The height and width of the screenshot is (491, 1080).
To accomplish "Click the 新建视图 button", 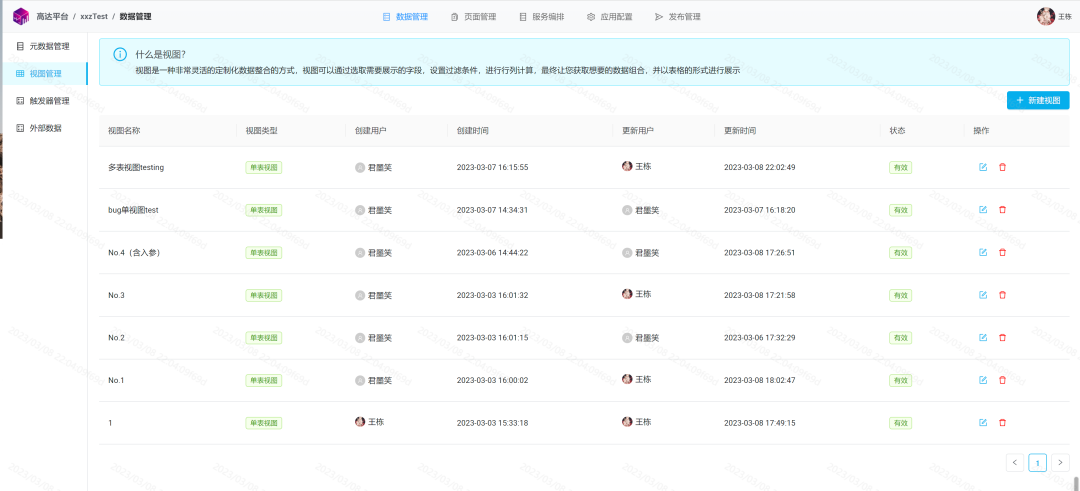I will 1038,101.
